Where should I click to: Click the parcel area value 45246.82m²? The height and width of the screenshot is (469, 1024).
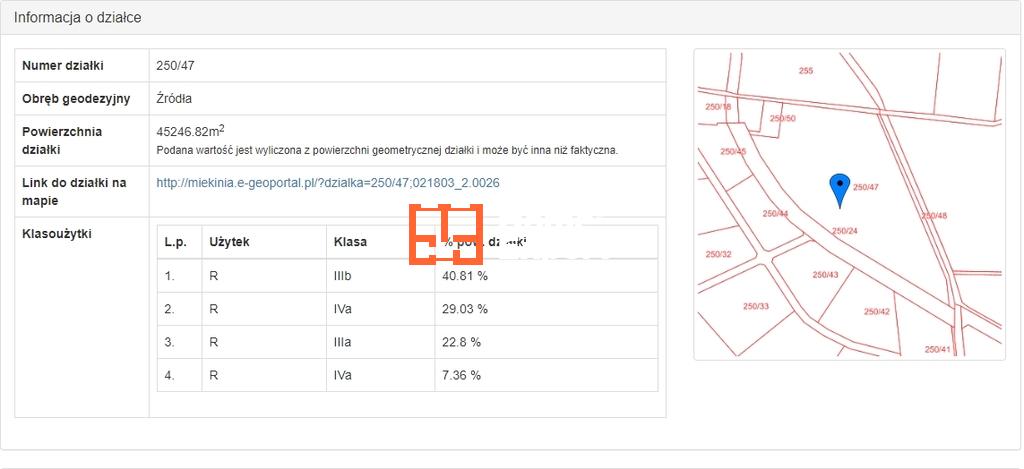190,131
